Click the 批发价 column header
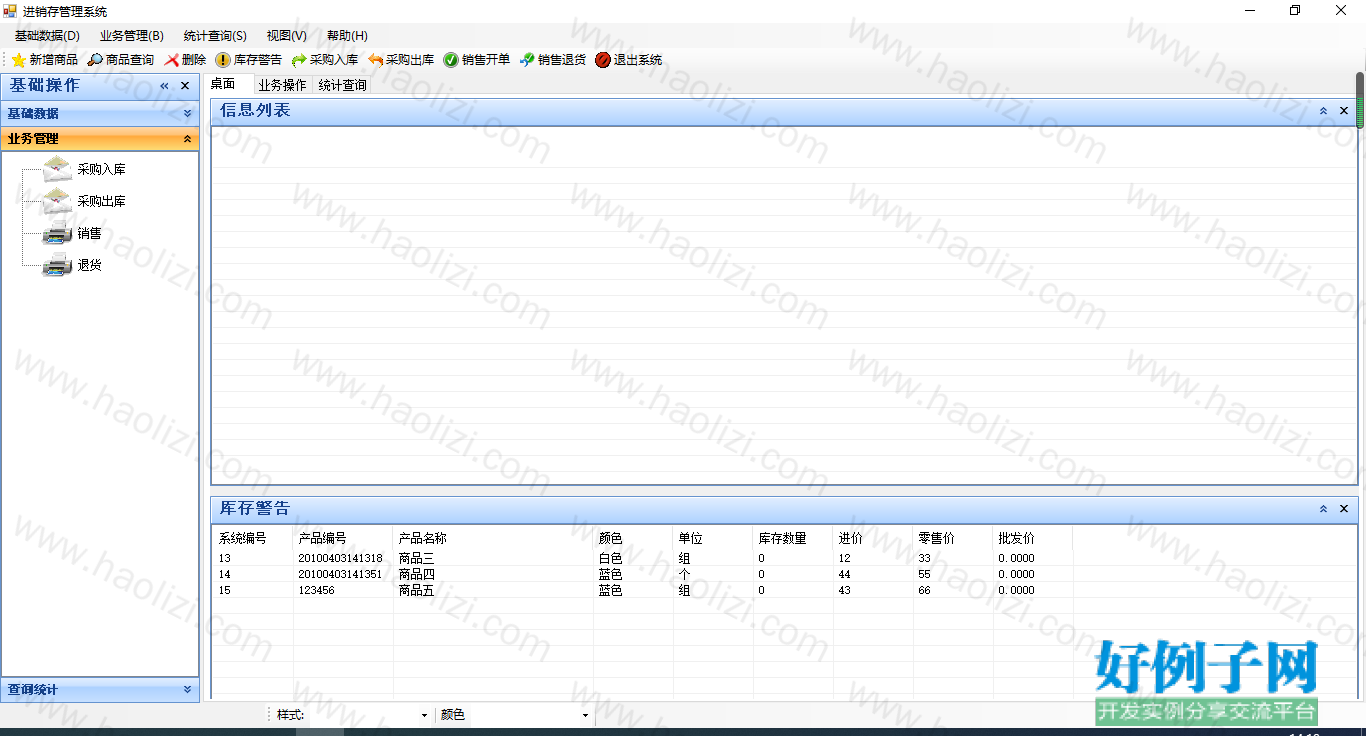 pyautogui.click(x=1033, y=538)
